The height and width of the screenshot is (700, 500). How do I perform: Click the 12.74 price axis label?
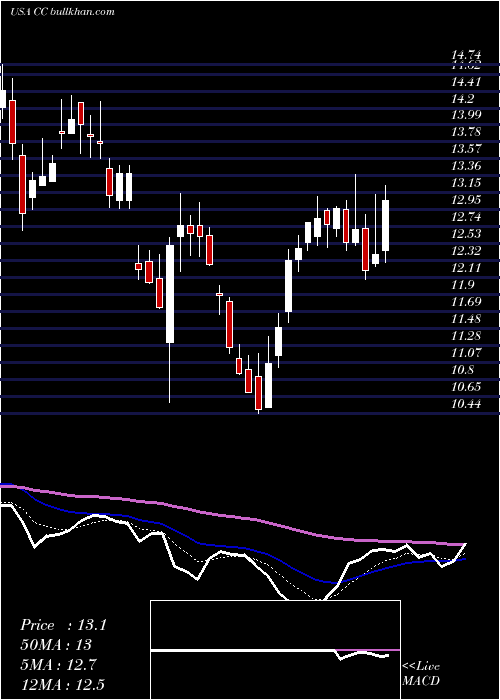pyautogui.click(x=467, y=217)
